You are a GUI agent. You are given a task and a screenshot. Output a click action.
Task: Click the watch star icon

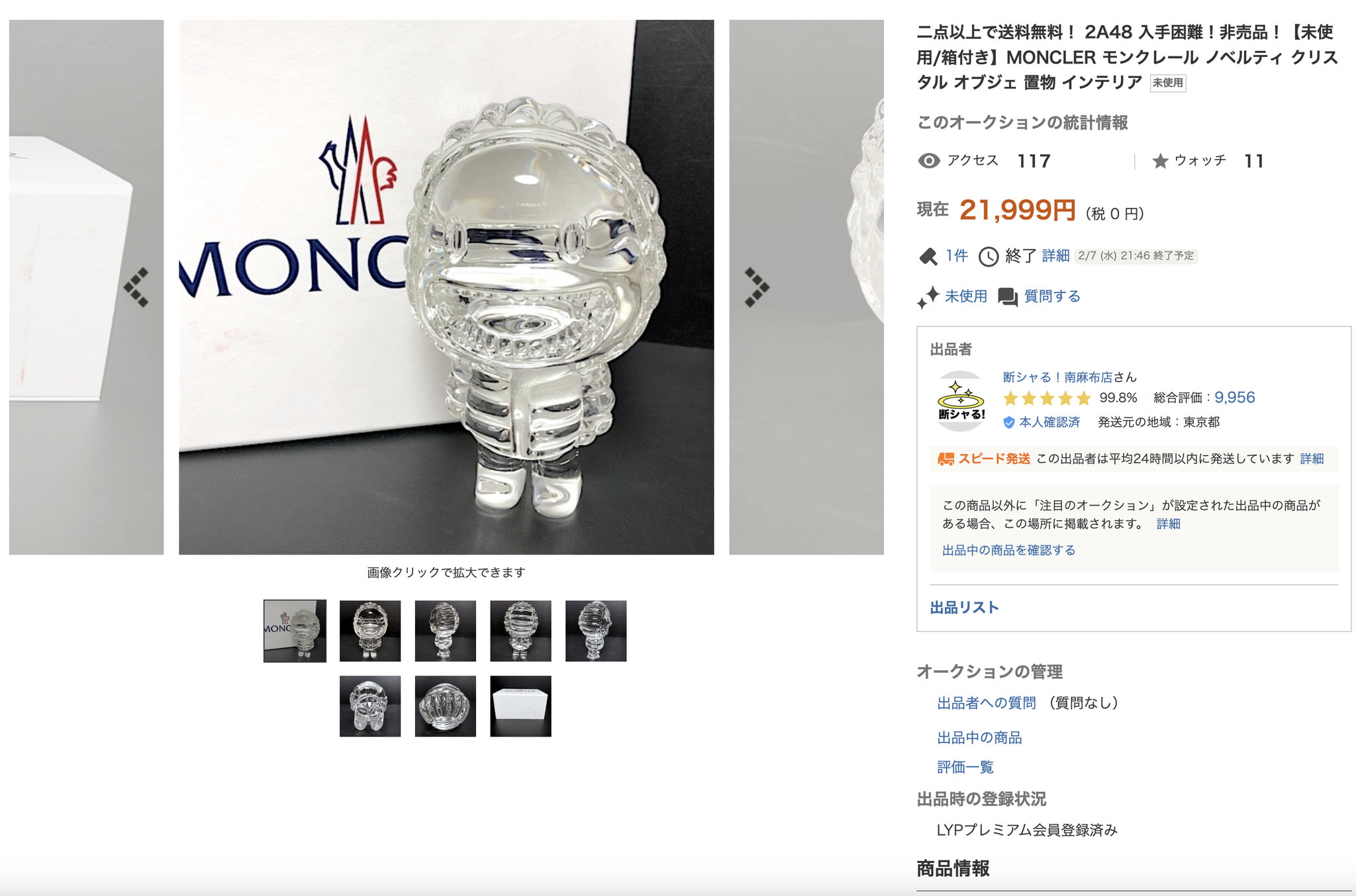pyautogui.click(x=1160, y=161)
